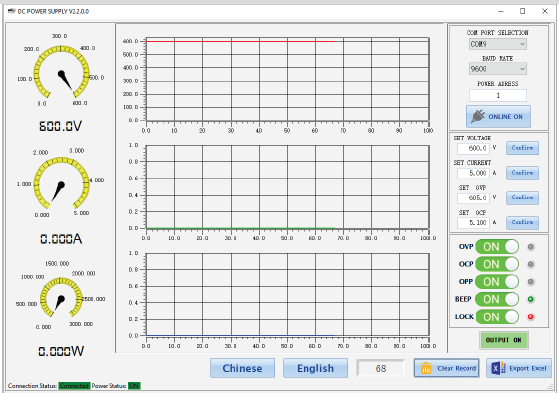Confirm the set voltage value

point(522,148)
